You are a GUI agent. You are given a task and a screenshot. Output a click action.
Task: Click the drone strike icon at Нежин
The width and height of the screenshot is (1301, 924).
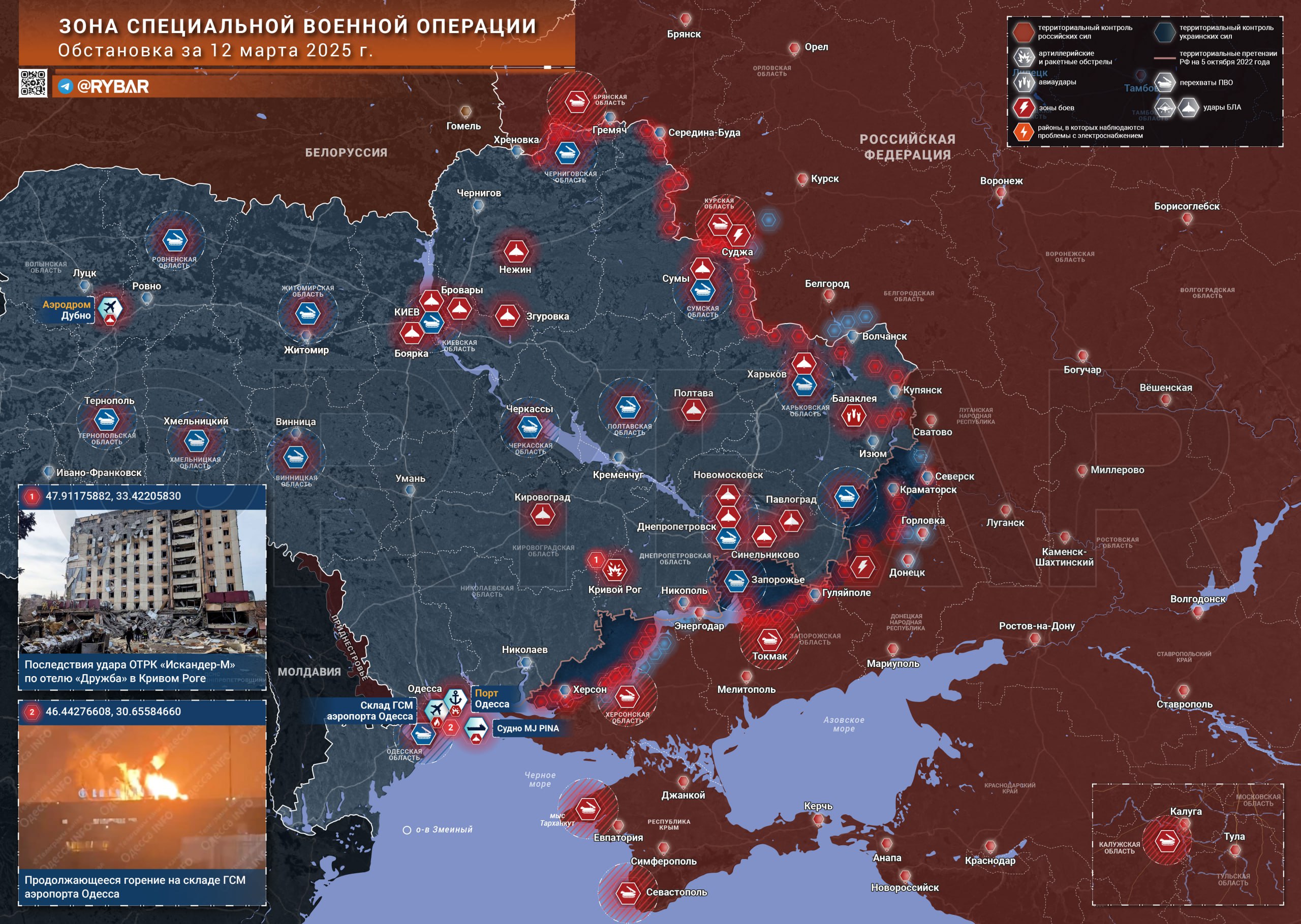coord(516,250)
